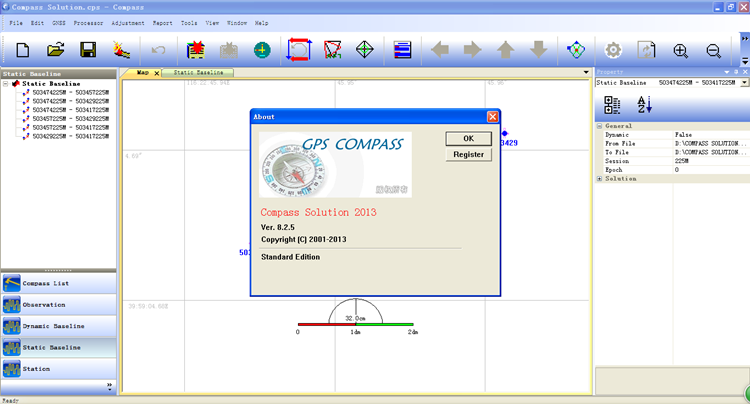
Task: Open the Static Baseline property dropdown
Action: tap(743, 83)
